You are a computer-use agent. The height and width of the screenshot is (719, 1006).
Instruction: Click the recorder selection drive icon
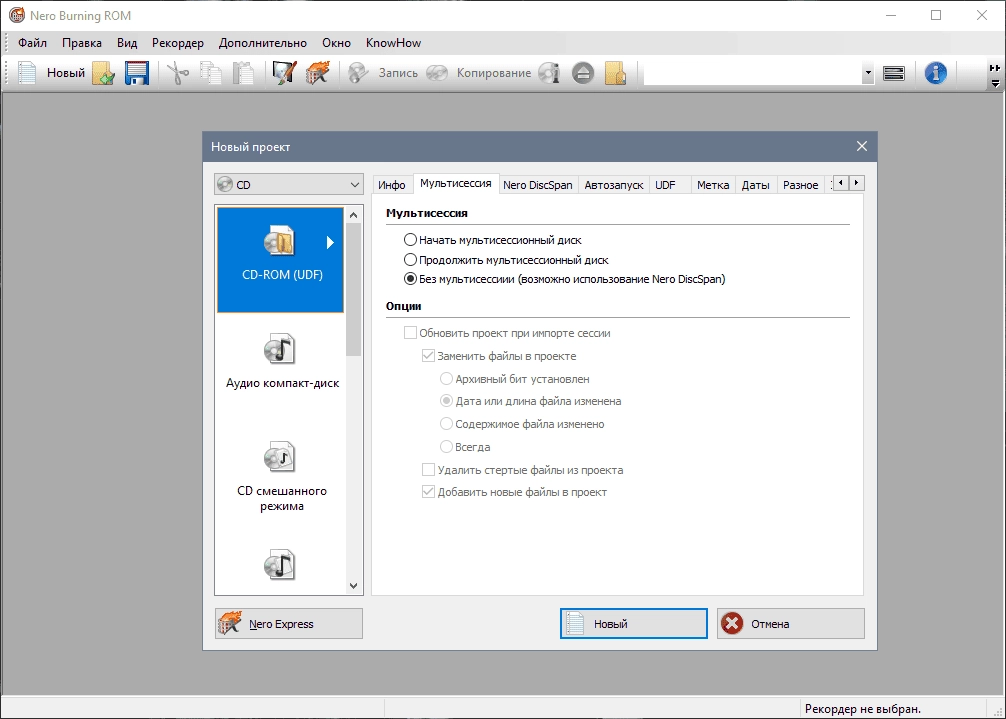(x=894, y=73)
